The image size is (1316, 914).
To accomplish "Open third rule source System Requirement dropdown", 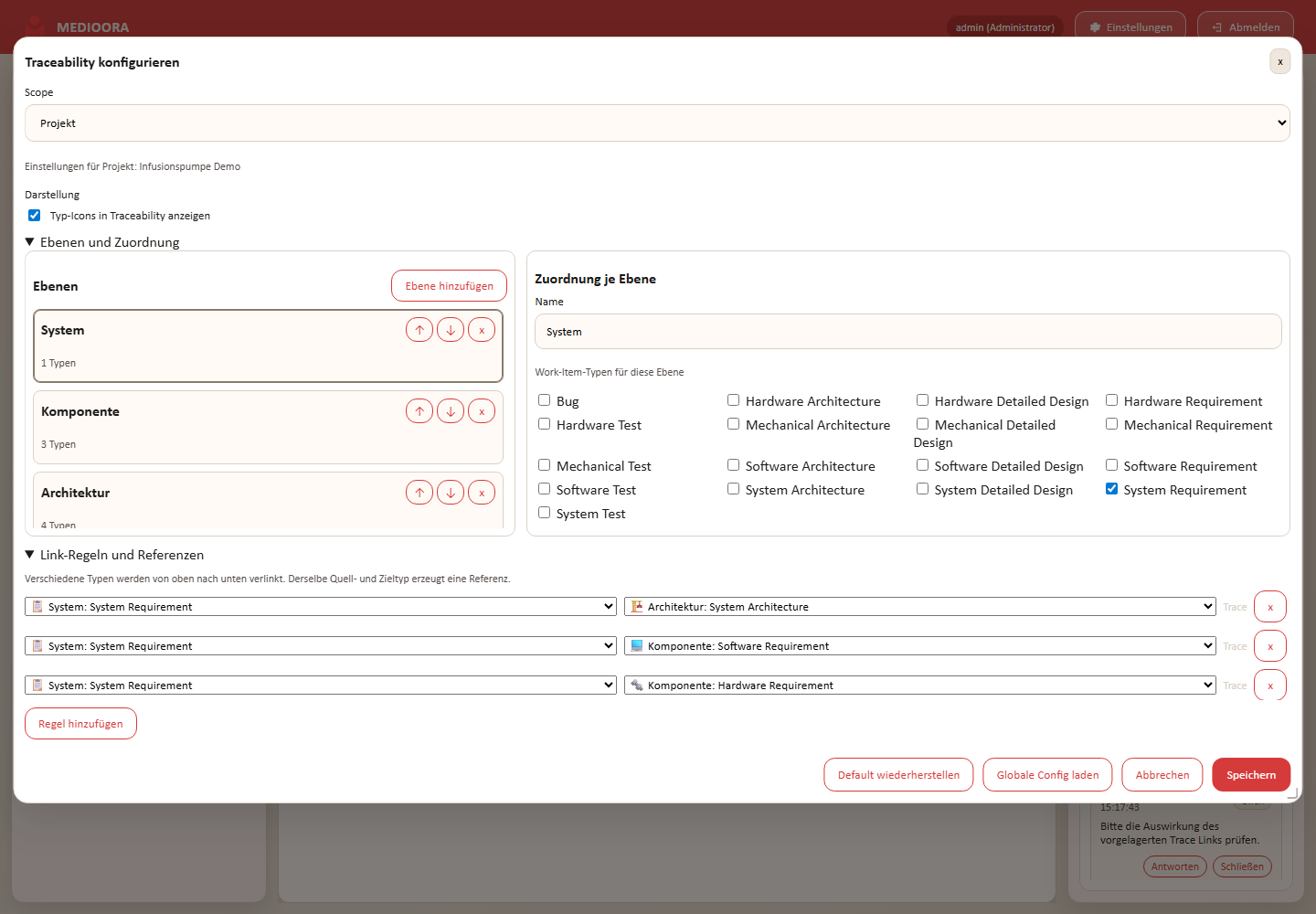I will 321,685.
